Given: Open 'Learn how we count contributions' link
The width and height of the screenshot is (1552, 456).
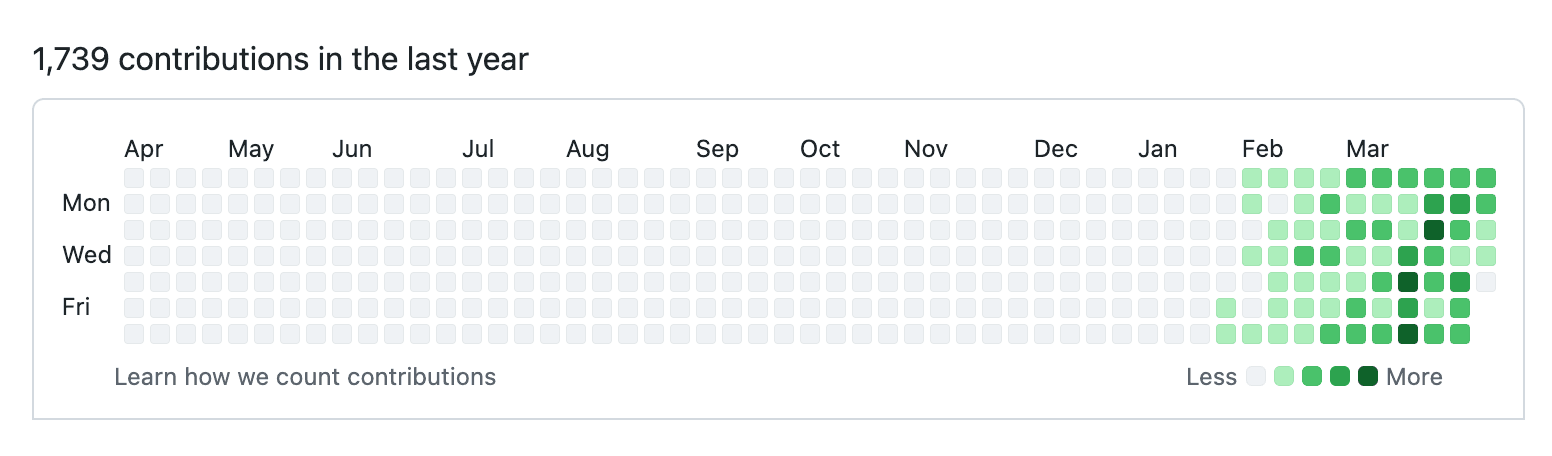Looking at the screenshot, I should tap(305, 377).
